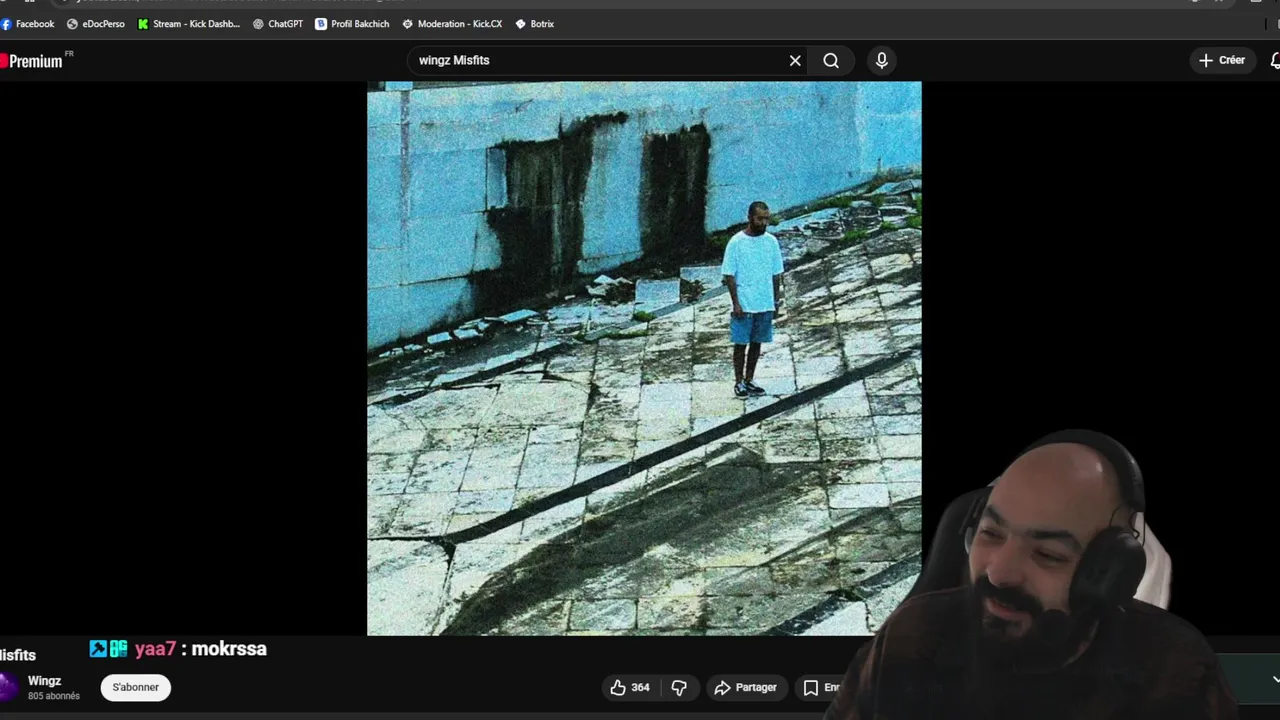Open the Facebook bookmark
Screen dimensions: 1280x720
click(x=28, y=24)
